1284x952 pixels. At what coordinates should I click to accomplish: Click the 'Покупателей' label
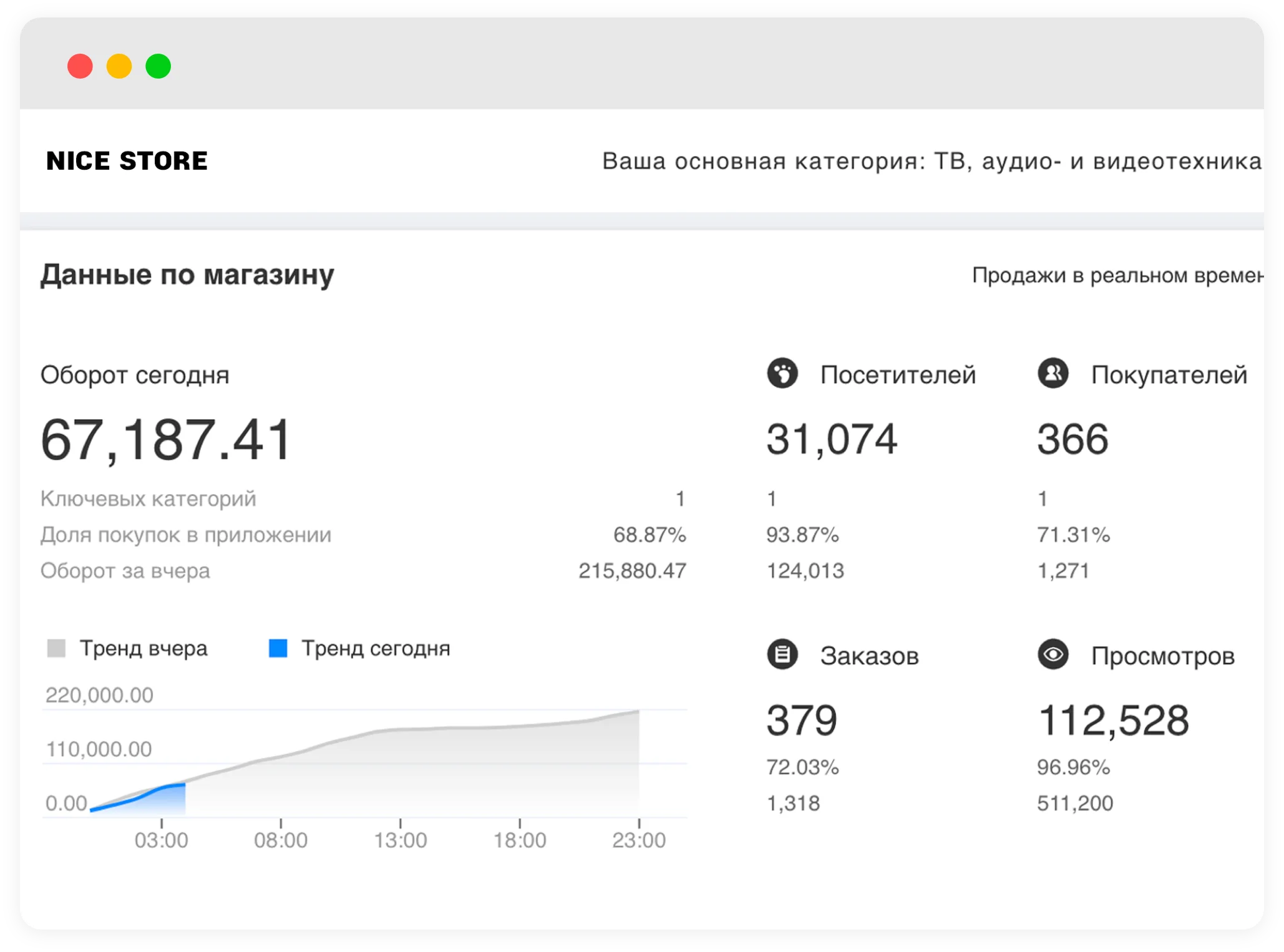(x=1169, y=375)
